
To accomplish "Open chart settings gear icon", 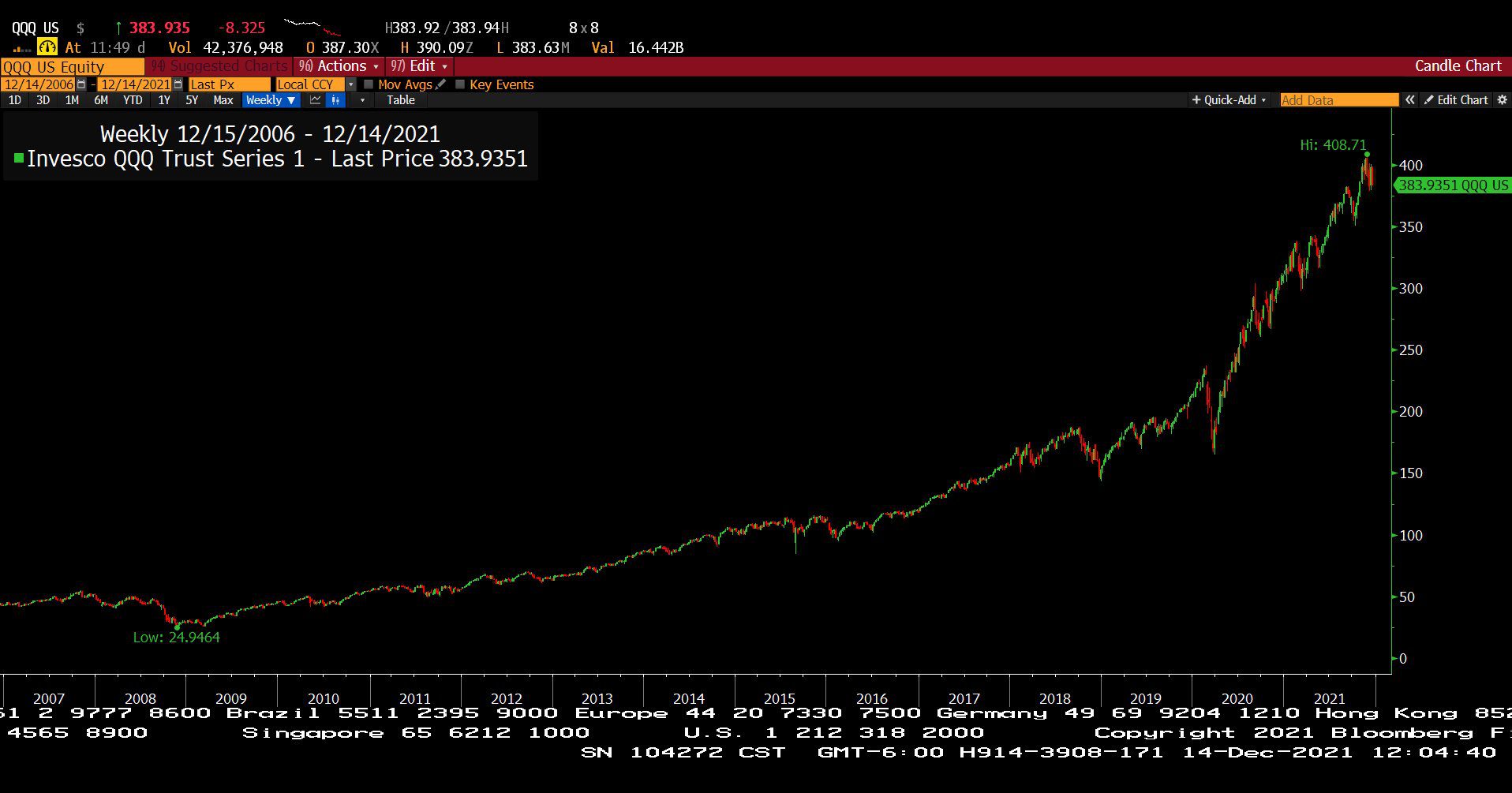I will click(1502, 100).
